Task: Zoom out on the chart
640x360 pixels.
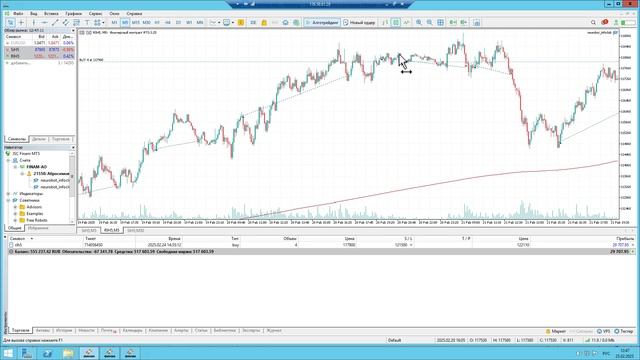Action: (430, 22)
